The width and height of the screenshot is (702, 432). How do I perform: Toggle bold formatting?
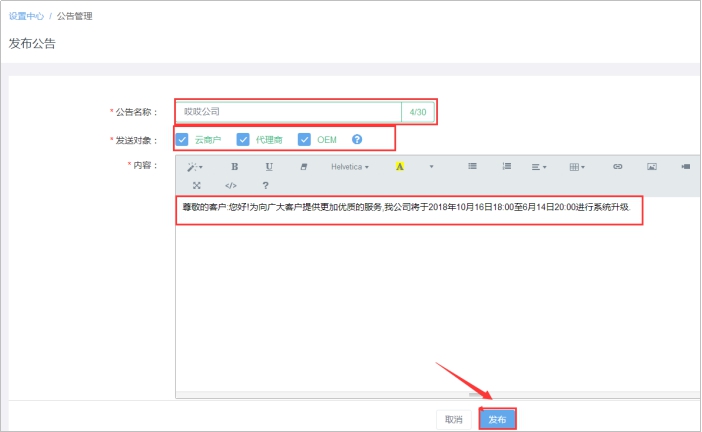click(x=234, y=167)
